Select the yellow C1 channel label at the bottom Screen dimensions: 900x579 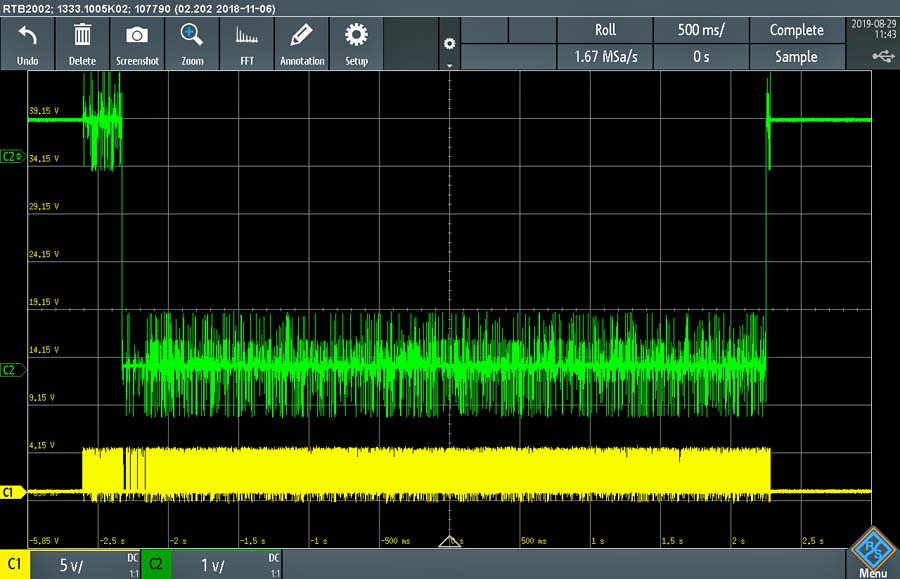[x=14, y=564]
